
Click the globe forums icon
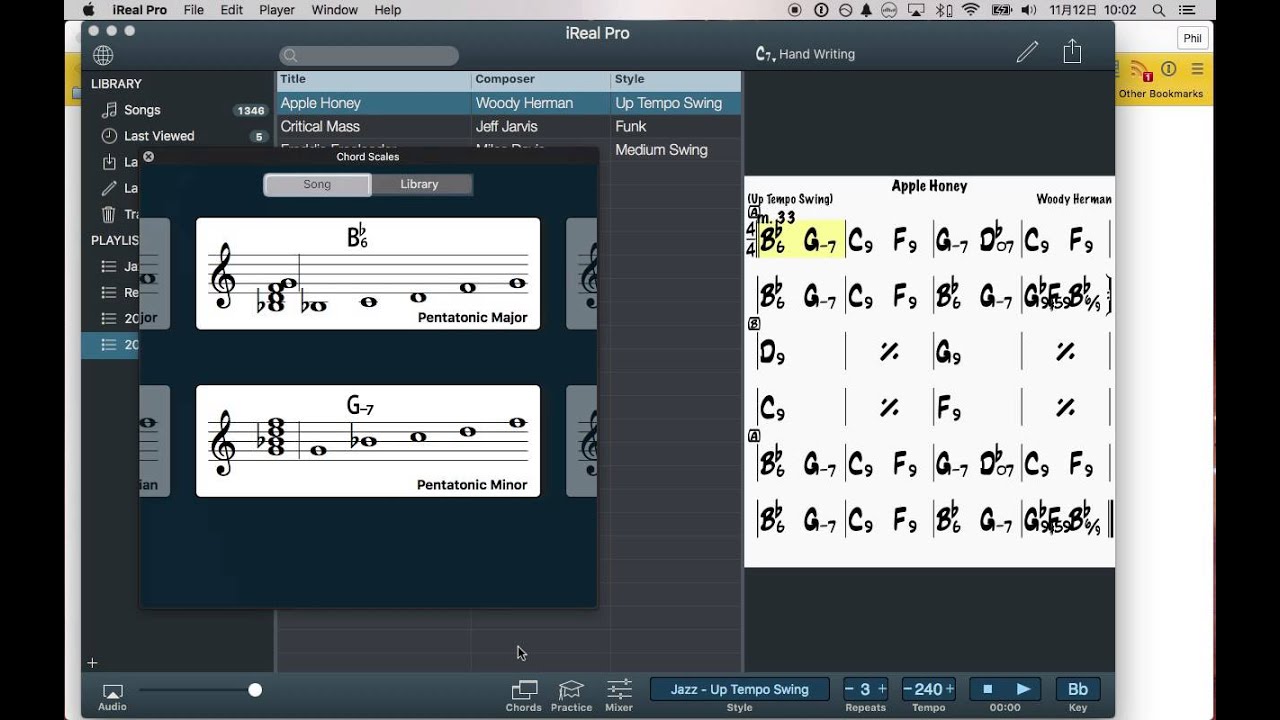pos(103,55)
